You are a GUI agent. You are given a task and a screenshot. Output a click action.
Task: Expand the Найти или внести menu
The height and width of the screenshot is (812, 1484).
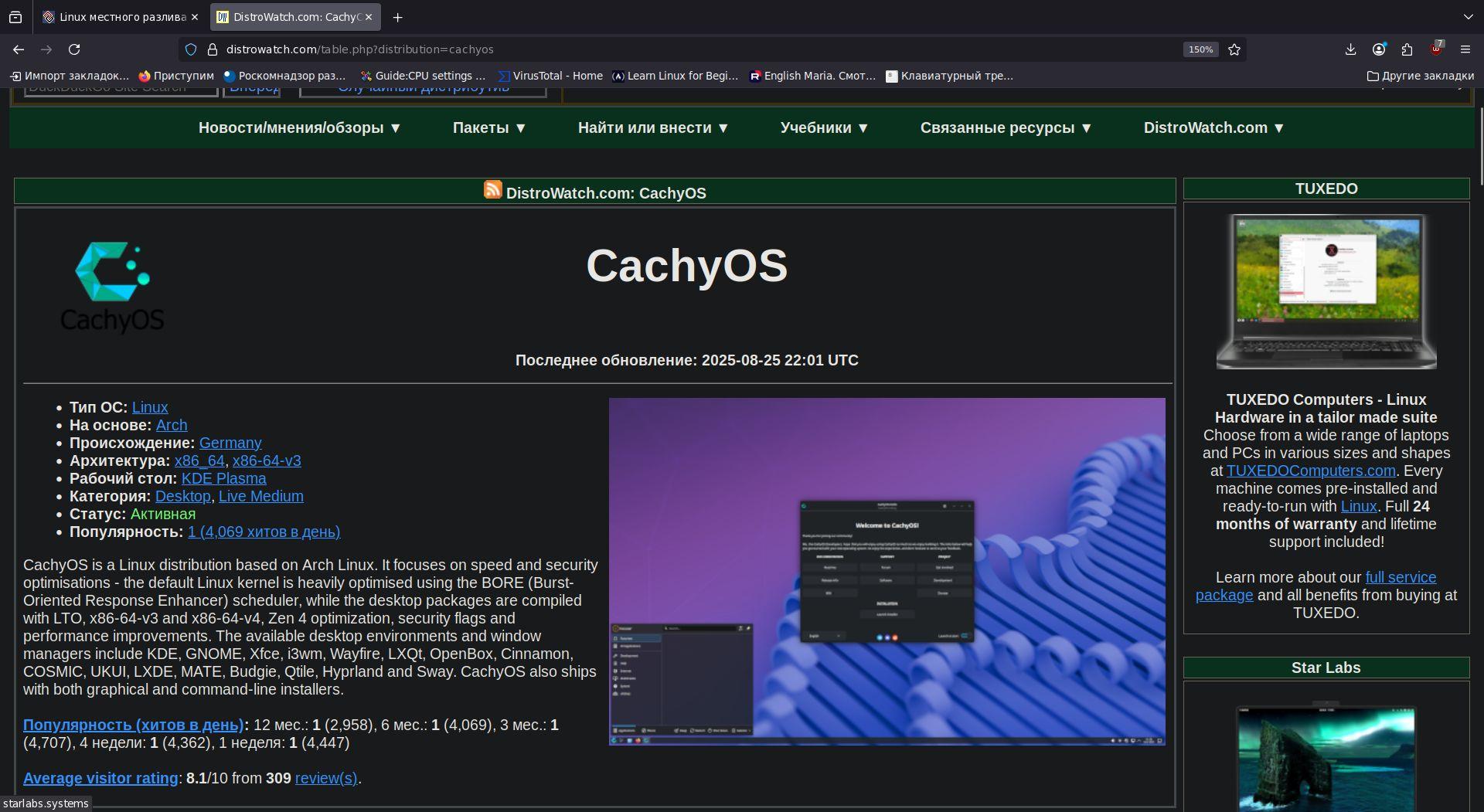(653, 128)
